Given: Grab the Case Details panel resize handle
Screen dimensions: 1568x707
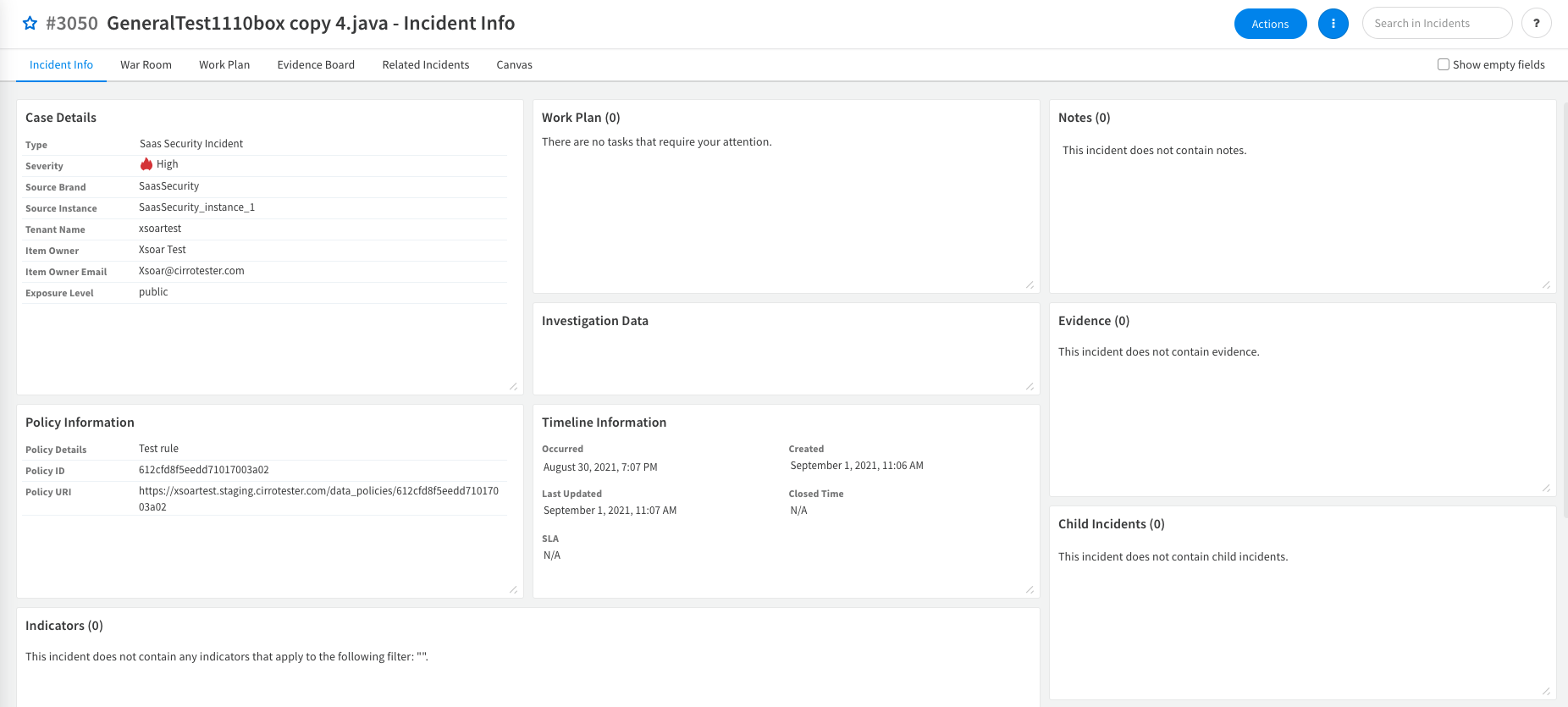Looking at the screenshot, I should click(513, 386).
